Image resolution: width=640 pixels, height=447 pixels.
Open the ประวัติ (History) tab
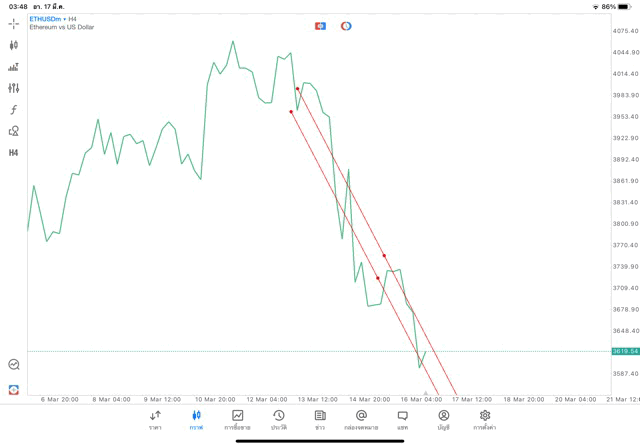pyautogui.click(x=278, y=420)
